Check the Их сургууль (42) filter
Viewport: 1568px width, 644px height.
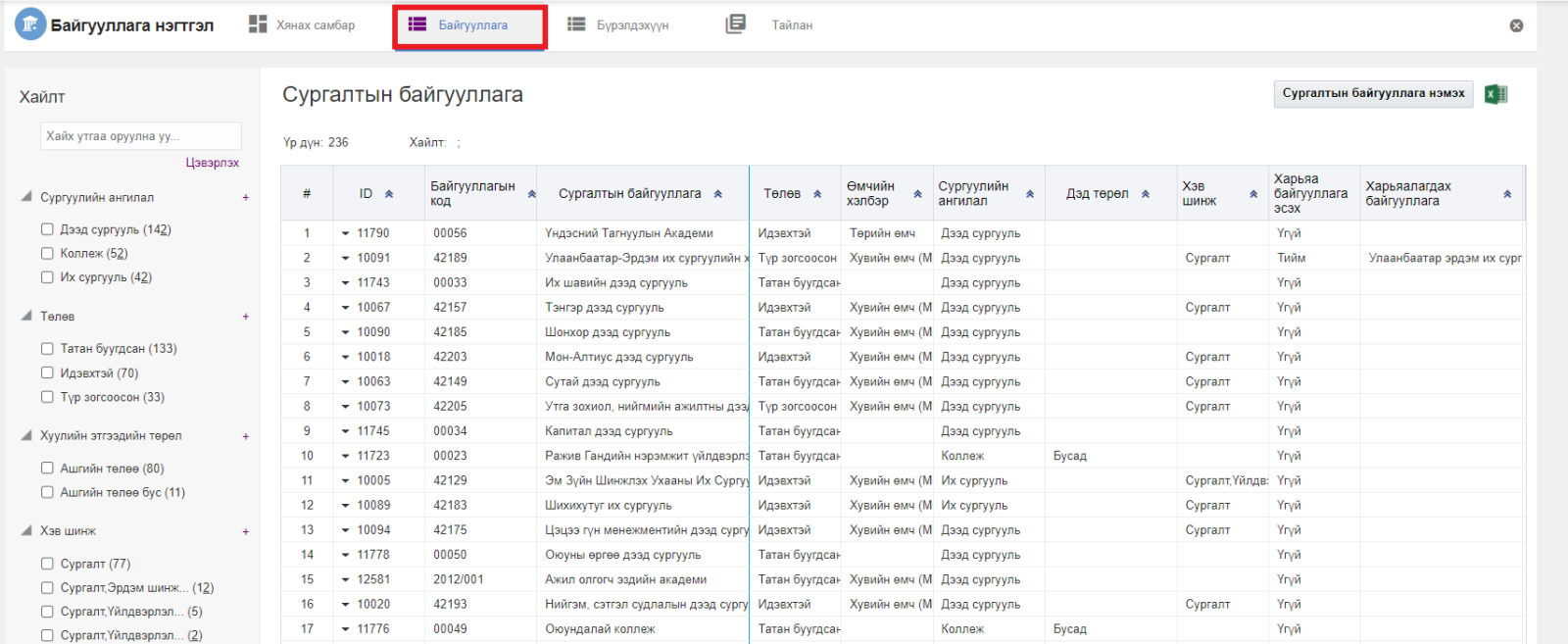coord(47,277)
